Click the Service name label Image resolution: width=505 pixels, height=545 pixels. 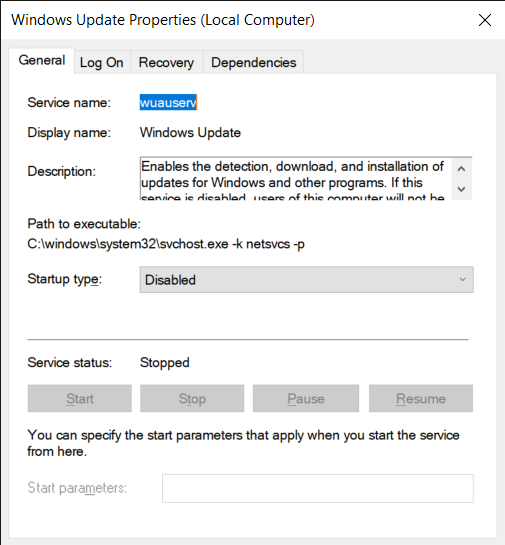tap(69, 103)
